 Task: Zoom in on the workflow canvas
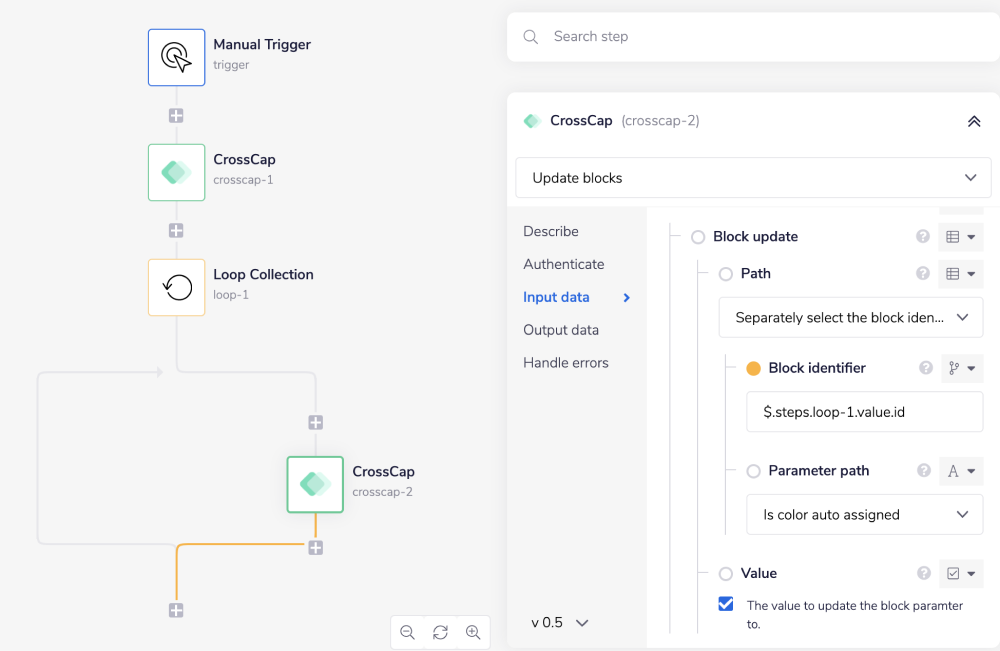point(473,632)
